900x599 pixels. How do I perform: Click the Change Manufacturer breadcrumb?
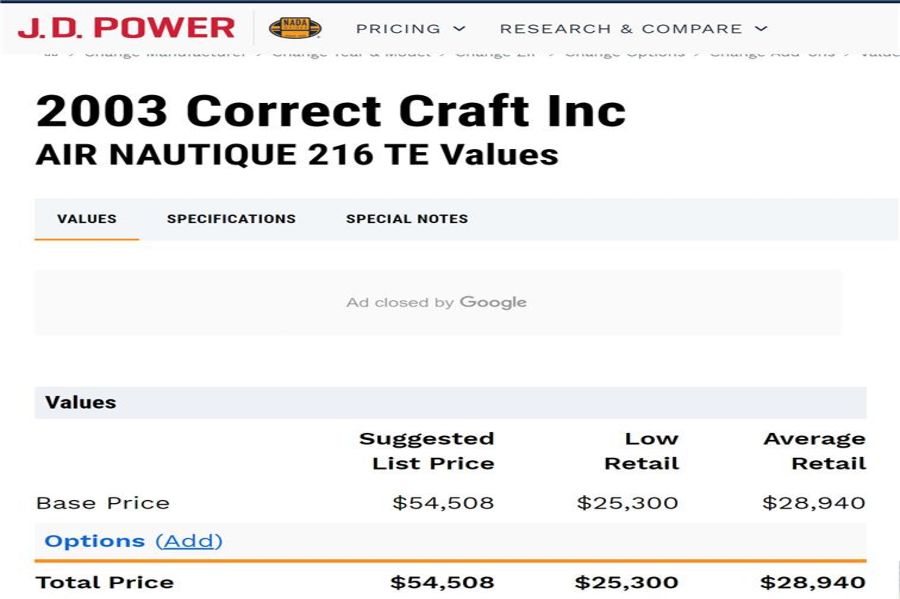click(x=165, y=54)
